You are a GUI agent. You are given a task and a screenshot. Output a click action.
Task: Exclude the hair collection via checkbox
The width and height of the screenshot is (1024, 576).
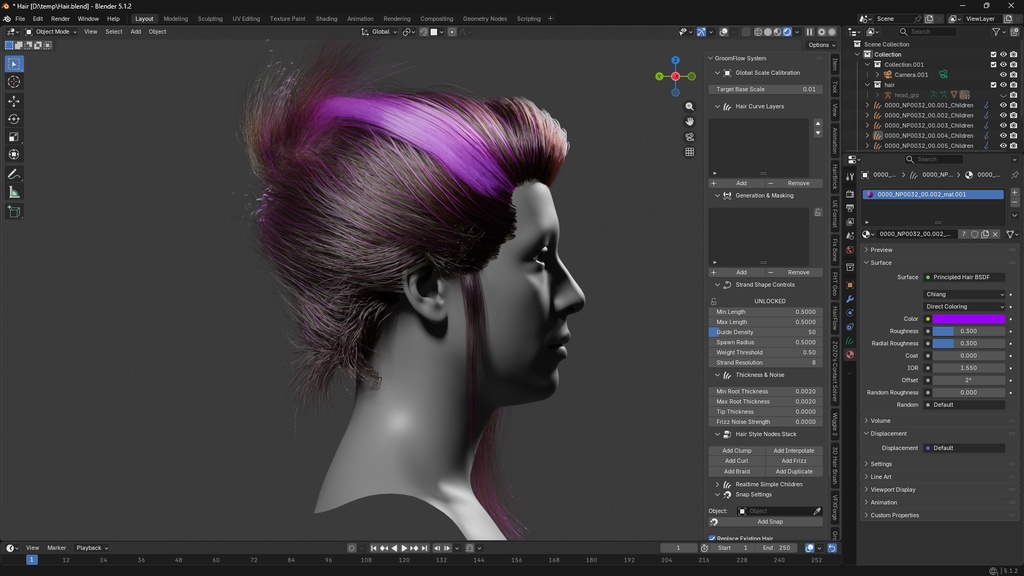click(993, 85)
